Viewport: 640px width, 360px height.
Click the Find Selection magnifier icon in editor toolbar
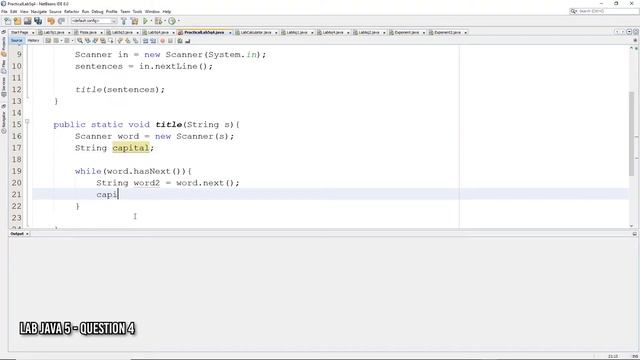(80, 41)
